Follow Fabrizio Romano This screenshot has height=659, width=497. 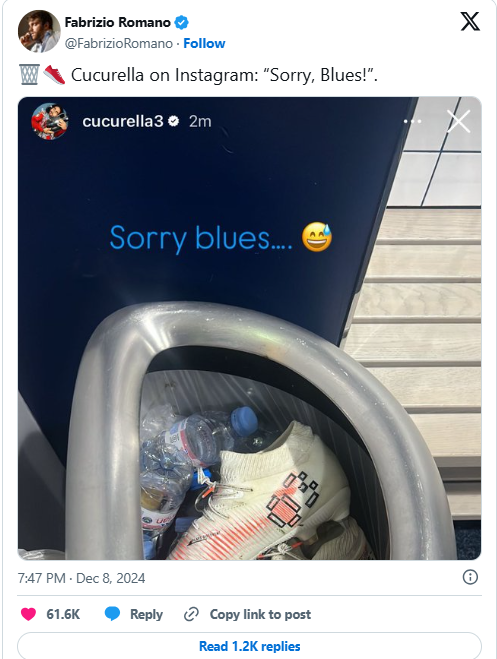204,43
